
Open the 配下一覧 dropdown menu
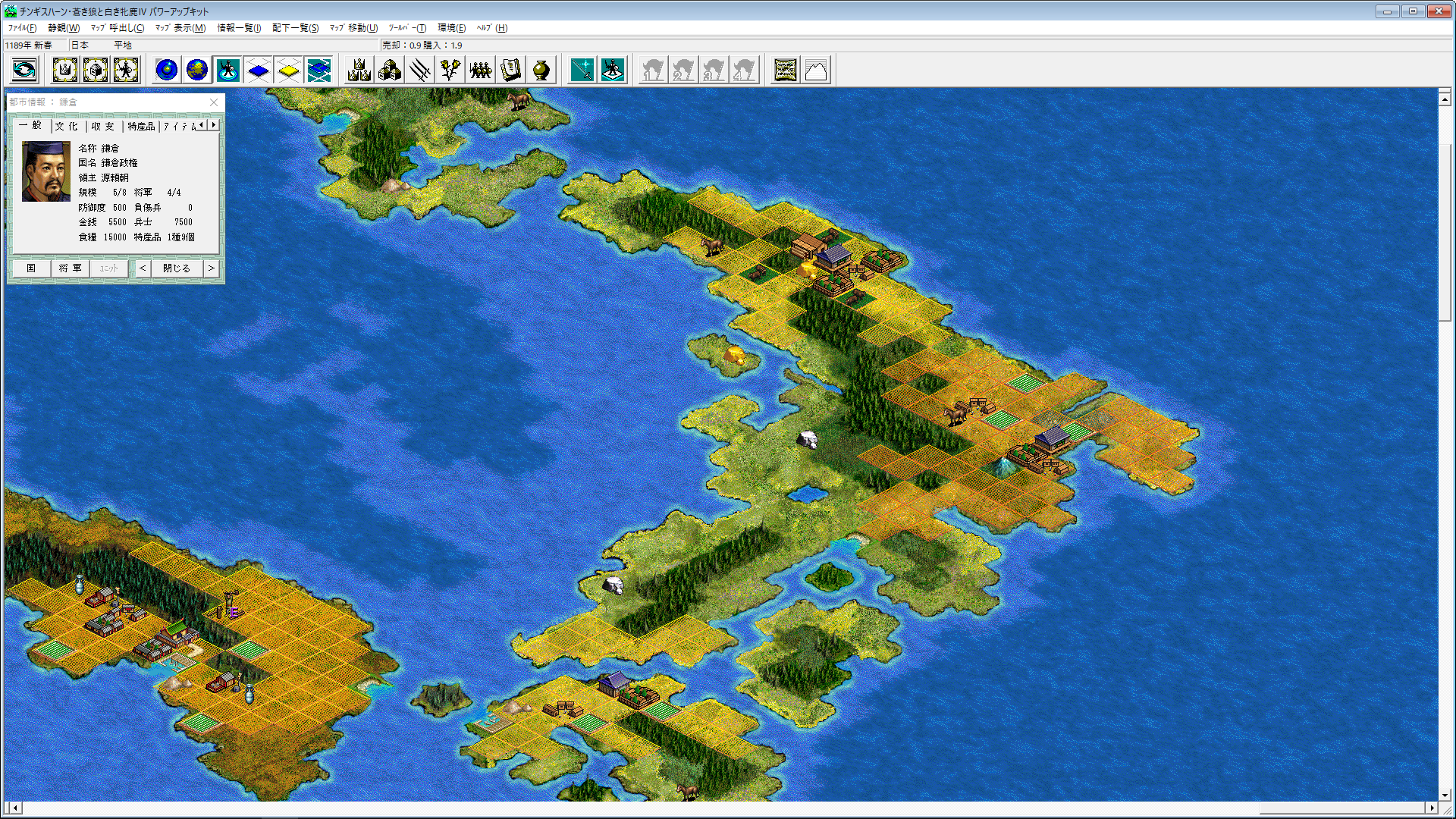pyautogui.click(x=295, y=28)
